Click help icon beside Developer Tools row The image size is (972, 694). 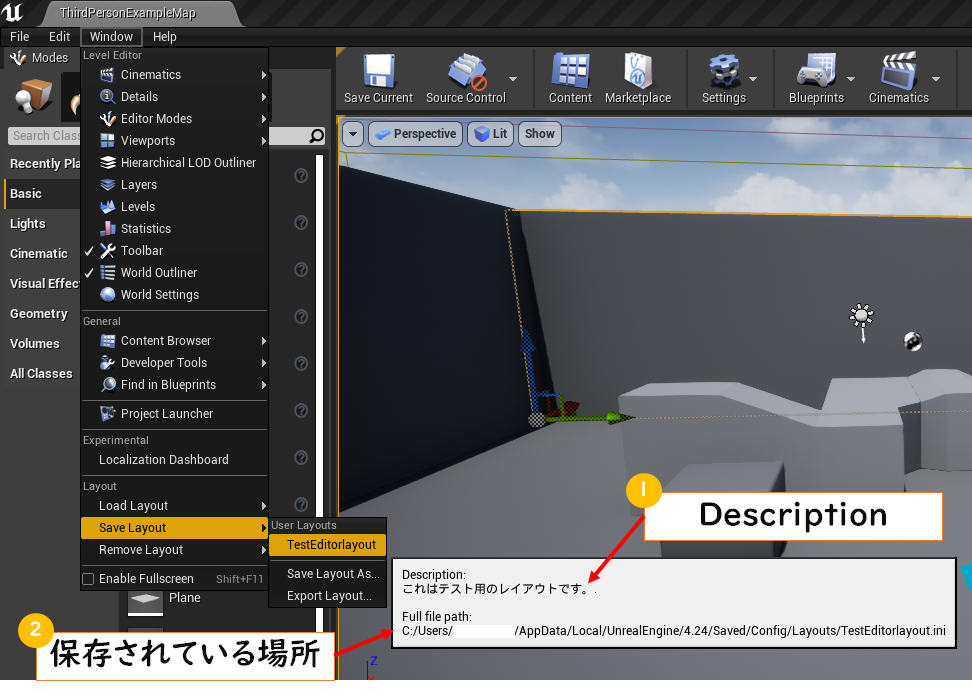pos(301,364)
